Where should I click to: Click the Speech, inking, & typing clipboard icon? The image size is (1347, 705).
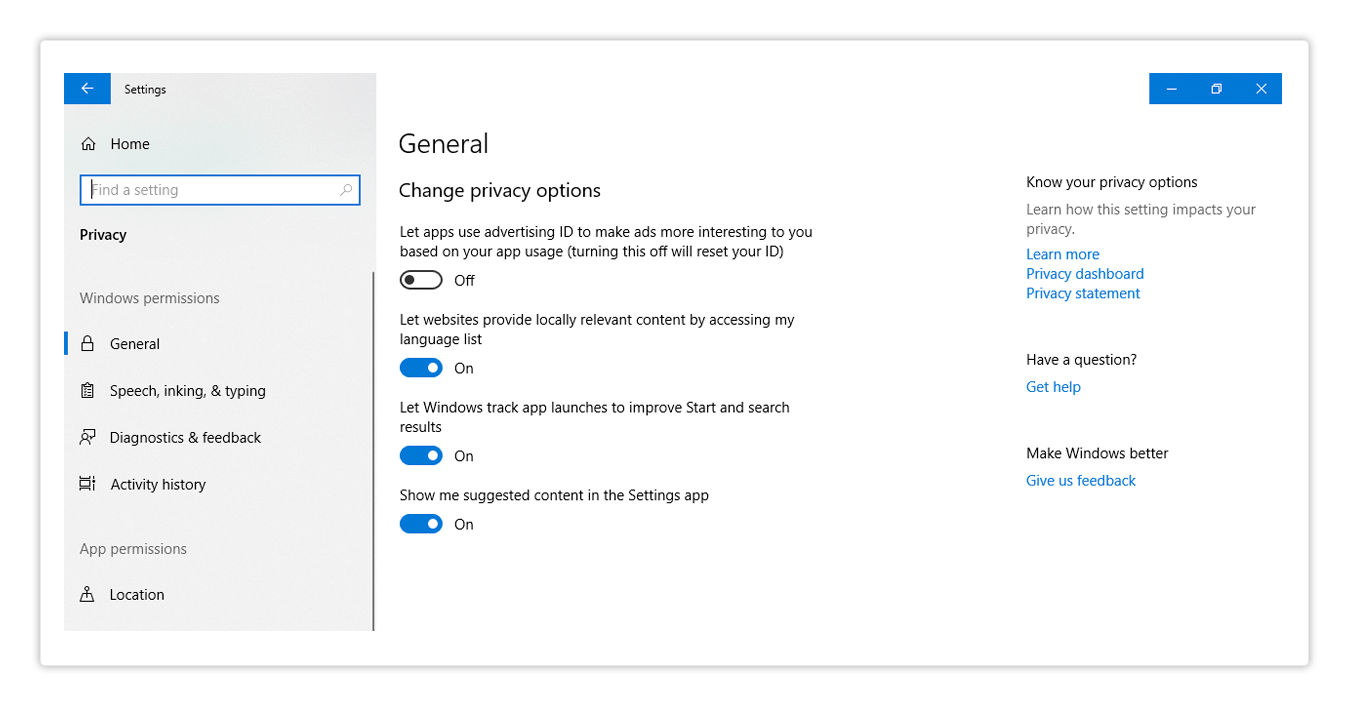pyautogui.click(x=88, y=391)
